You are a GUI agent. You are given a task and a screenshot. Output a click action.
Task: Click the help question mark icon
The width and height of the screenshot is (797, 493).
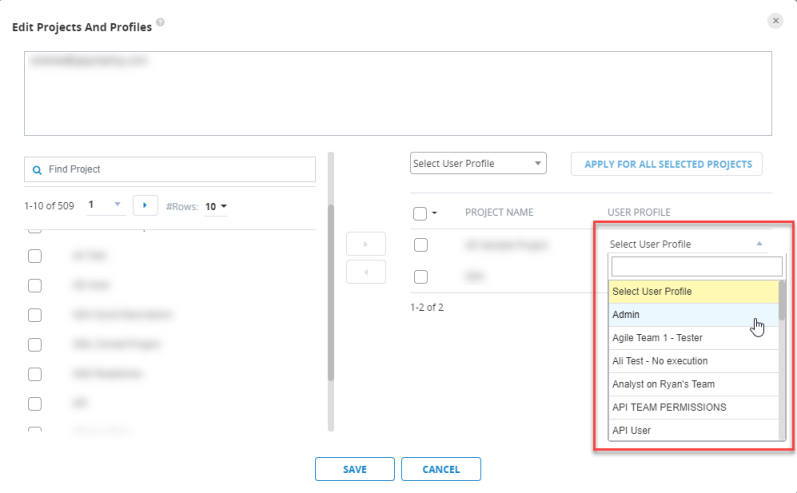tap(160, 22)
